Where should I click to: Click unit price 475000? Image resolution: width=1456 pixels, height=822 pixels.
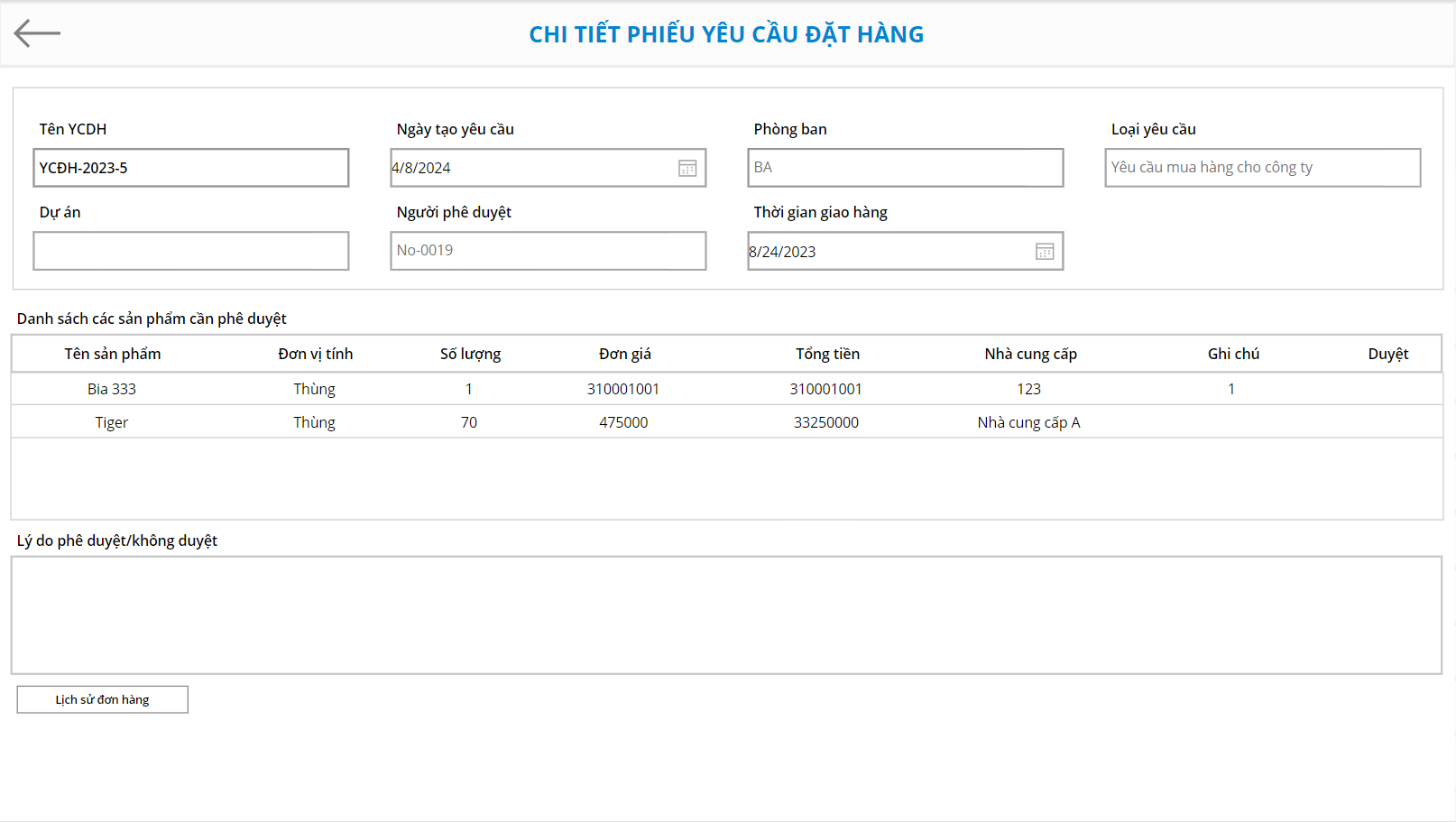point(623,422)
